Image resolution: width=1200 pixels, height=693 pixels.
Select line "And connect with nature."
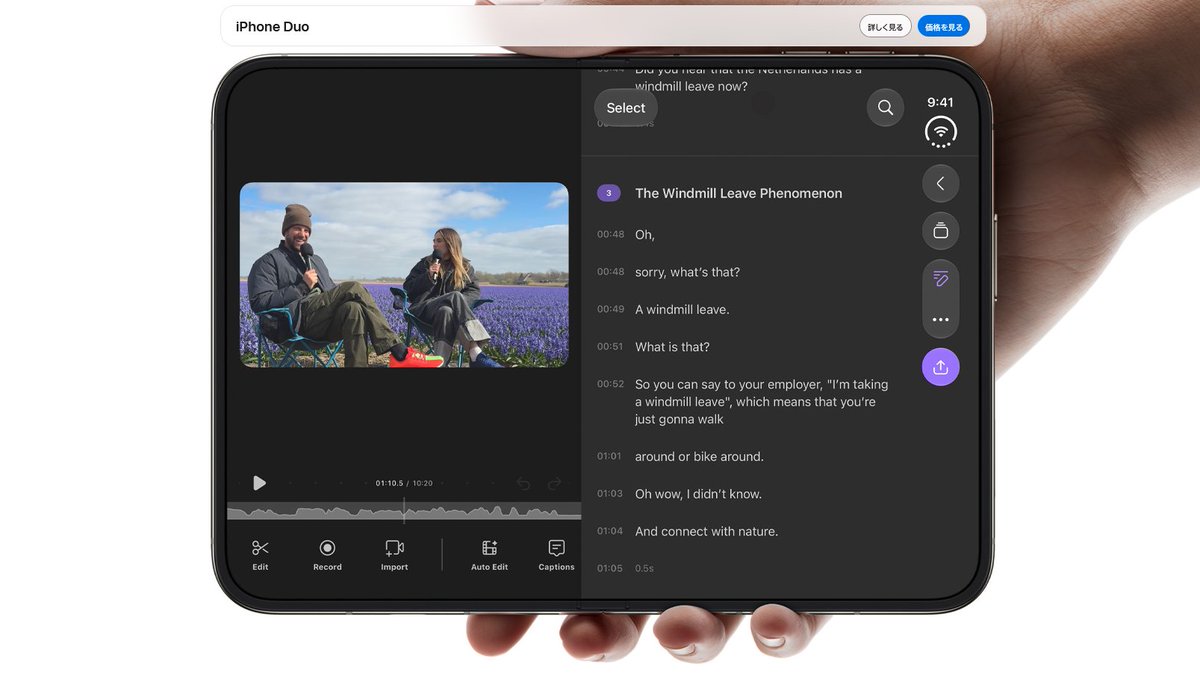tap(706, 532)
